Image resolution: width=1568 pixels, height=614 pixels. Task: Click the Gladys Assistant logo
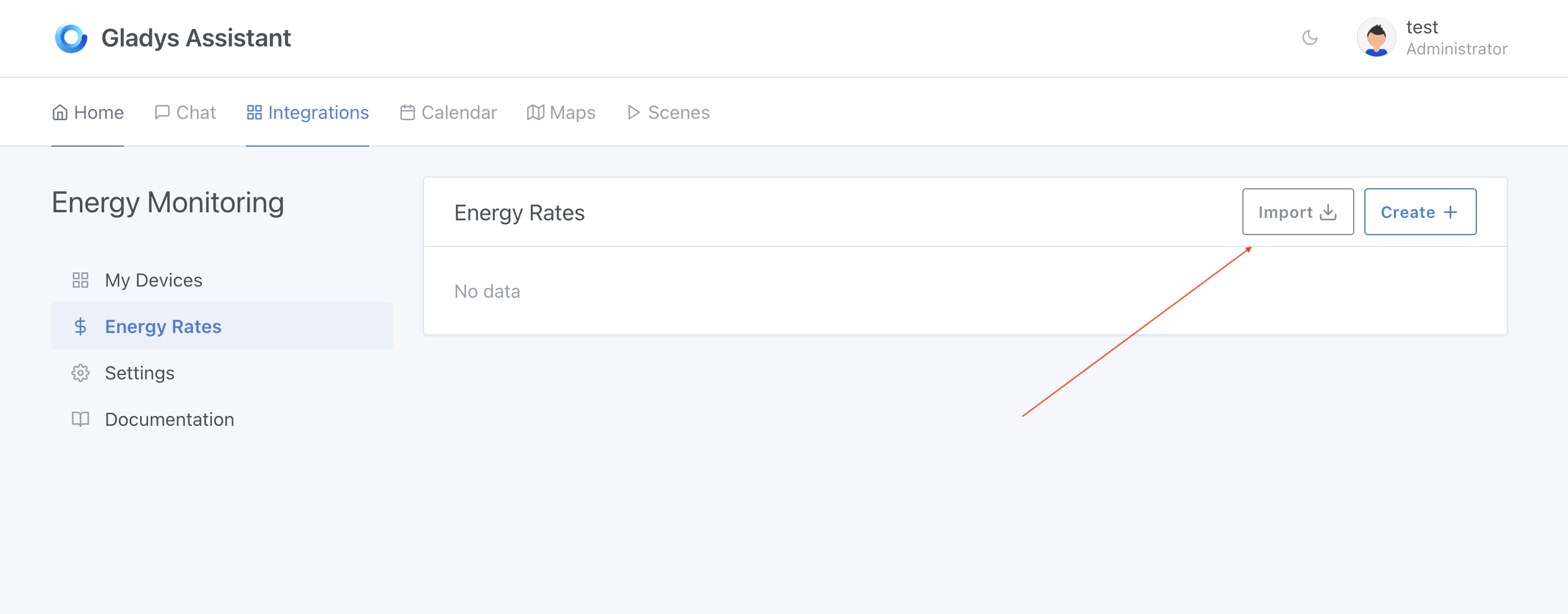(70, 38)
